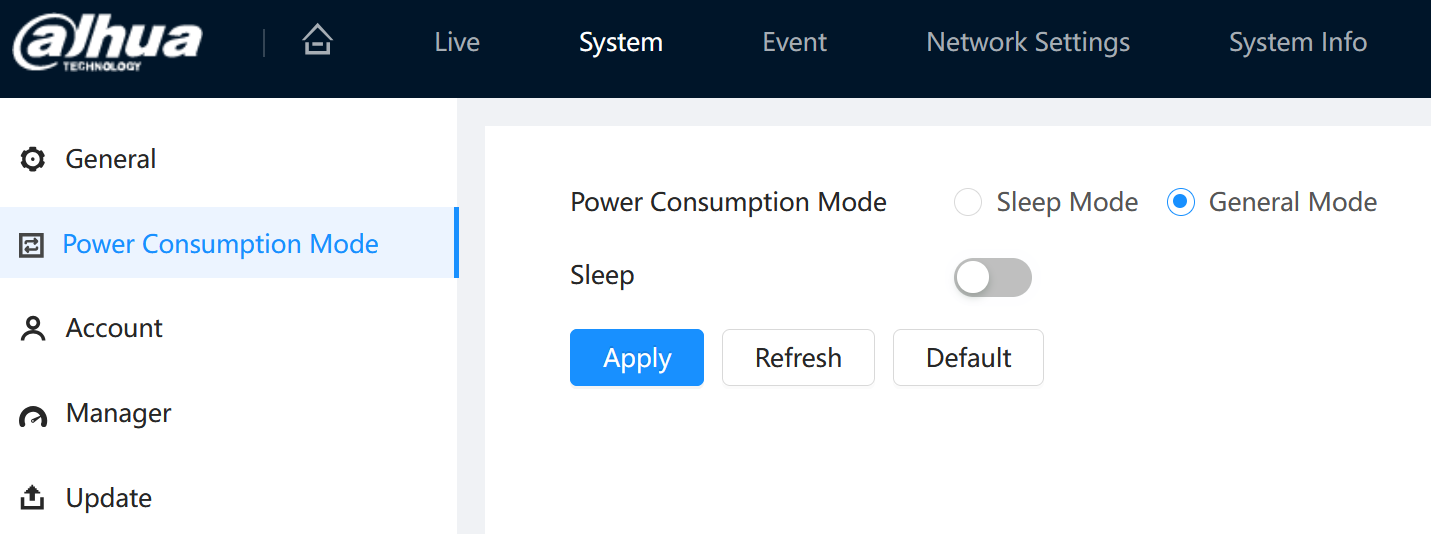Screen dimensions: 1431x534
Task: Click the General gear icon
Action: coord(33,159)
